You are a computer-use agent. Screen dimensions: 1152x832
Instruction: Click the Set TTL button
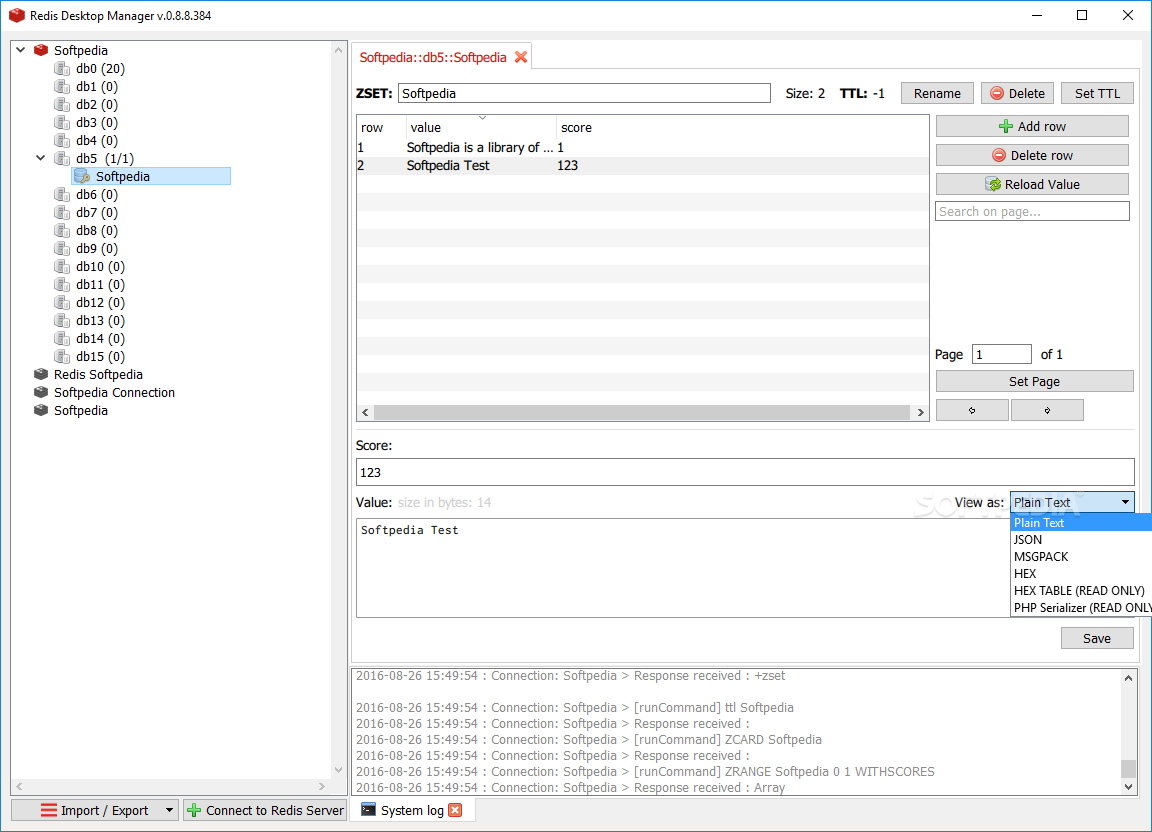(1098, 93)
